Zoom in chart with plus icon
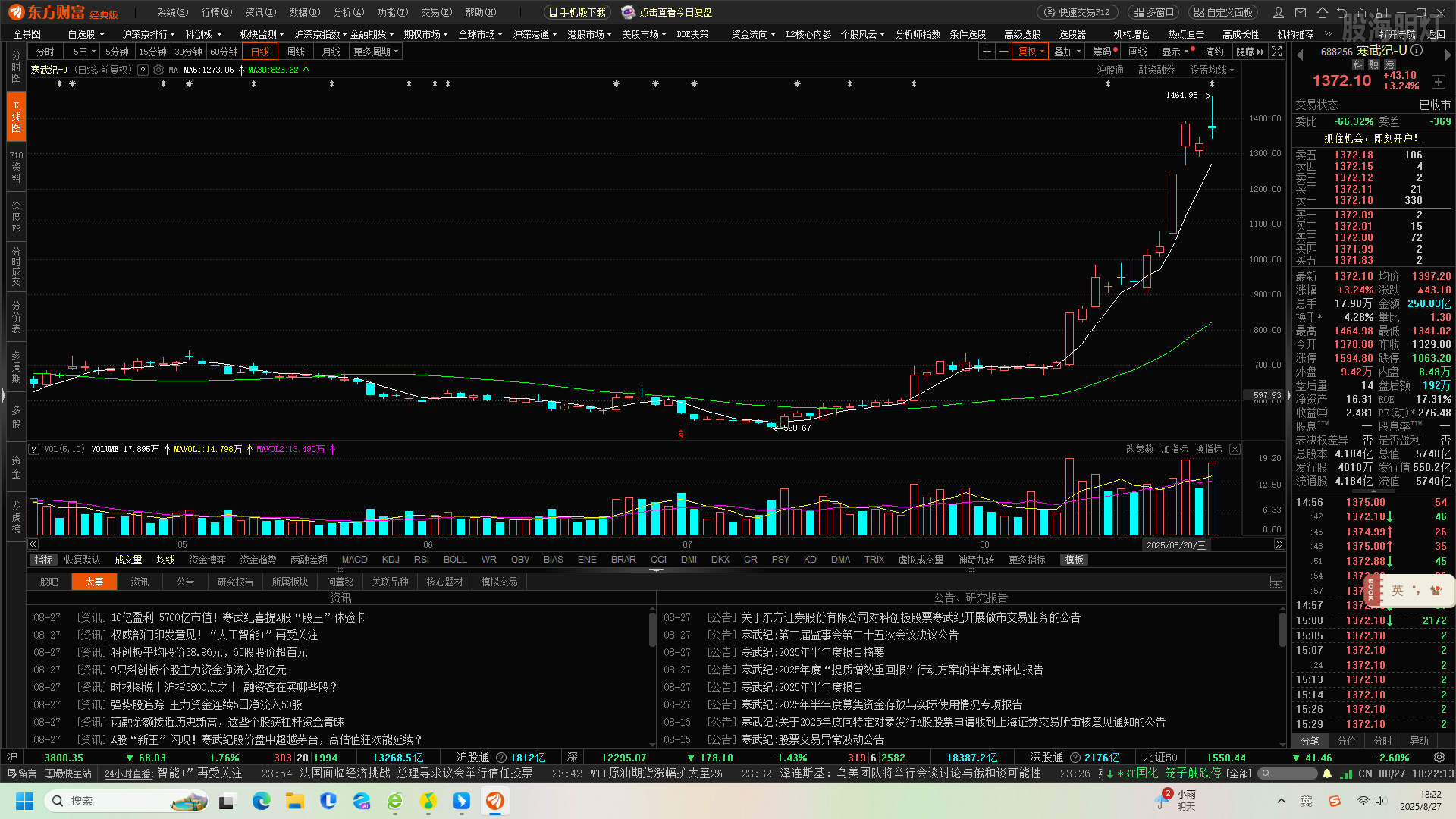Image resolution: width=1456 pixels, height=819 pixels. 987,52
